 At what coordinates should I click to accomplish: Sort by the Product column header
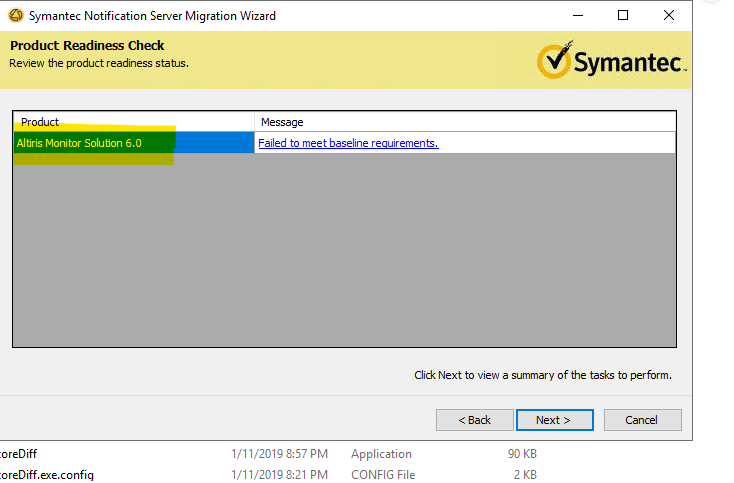tap(134, 122)
